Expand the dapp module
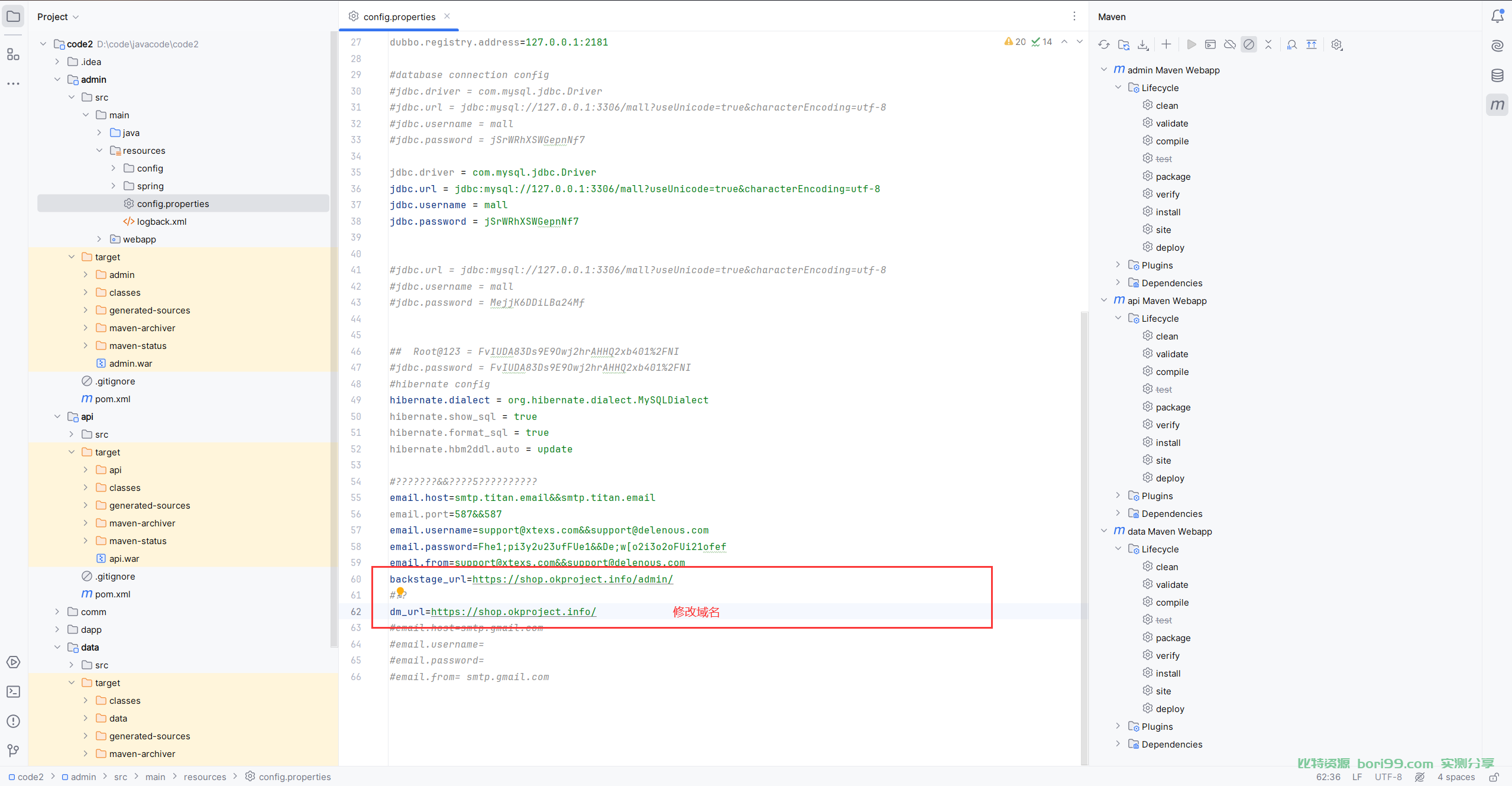Image resolution: width=1512 pixels, height=786 pixels. point(57,629)
